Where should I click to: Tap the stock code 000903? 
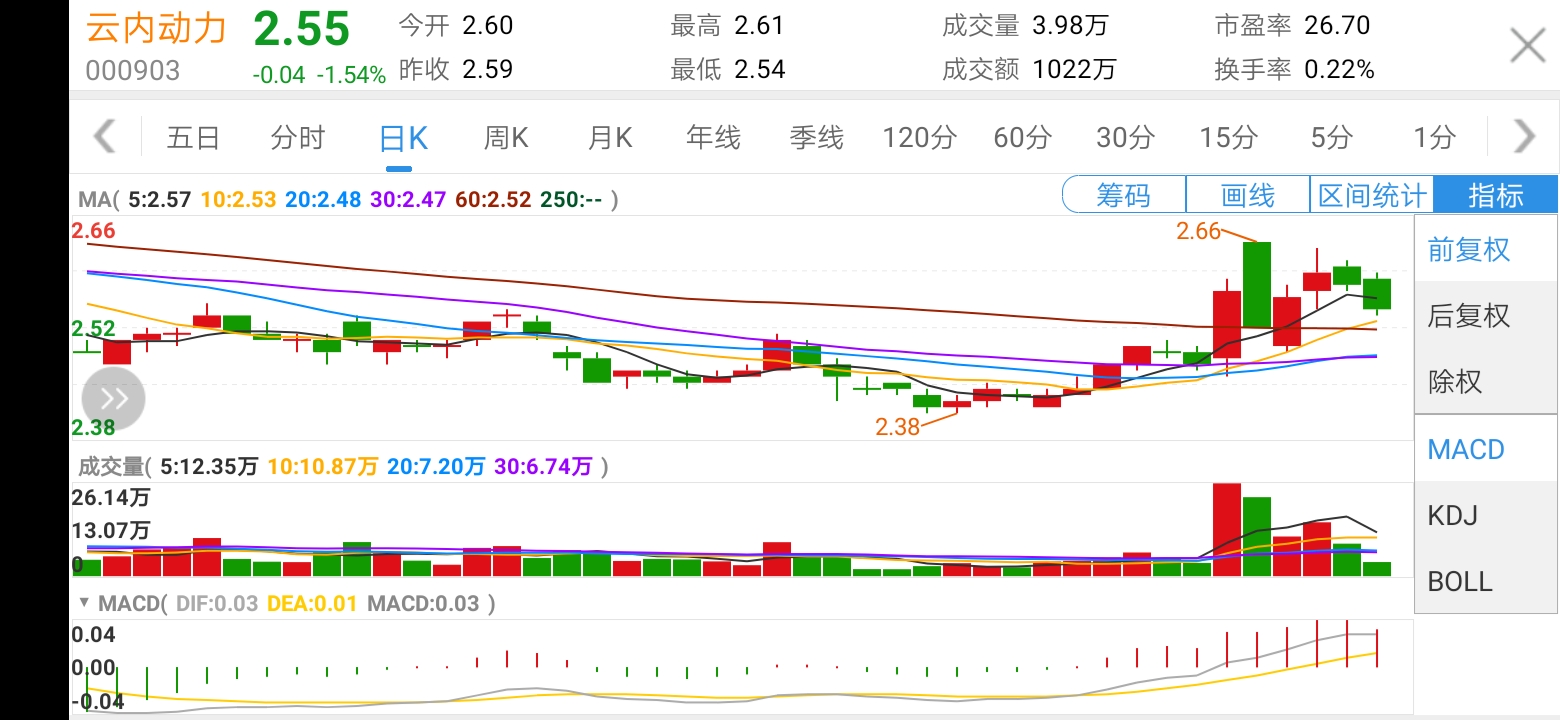[133, 70]
